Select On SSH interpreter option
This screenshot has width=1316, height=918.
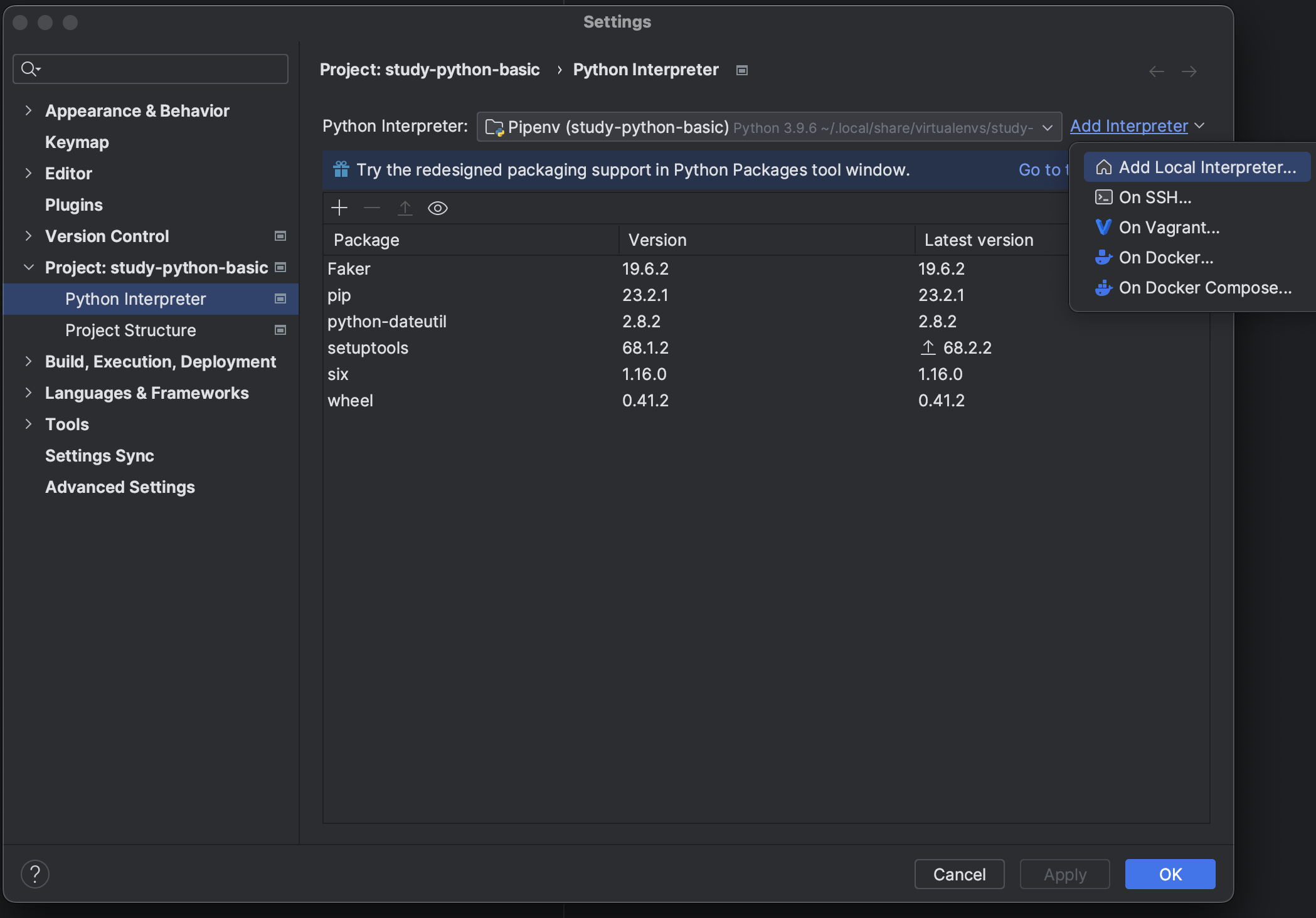click(x=1155, y=198)
